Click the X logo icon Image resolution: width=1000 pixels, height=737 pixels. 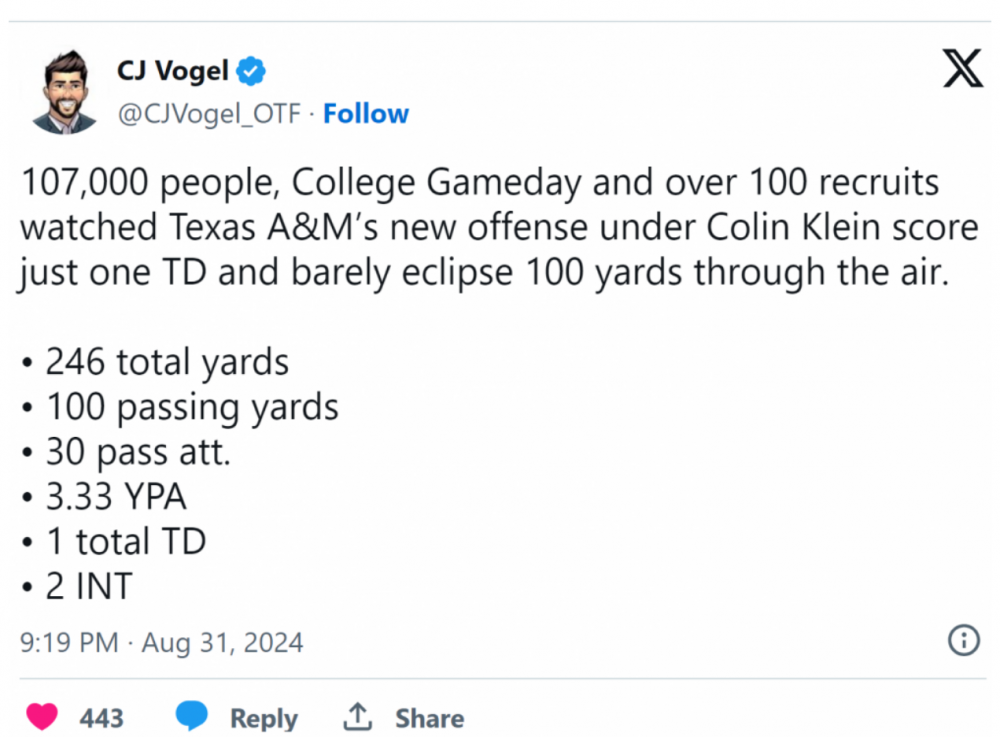click(963, 69)
